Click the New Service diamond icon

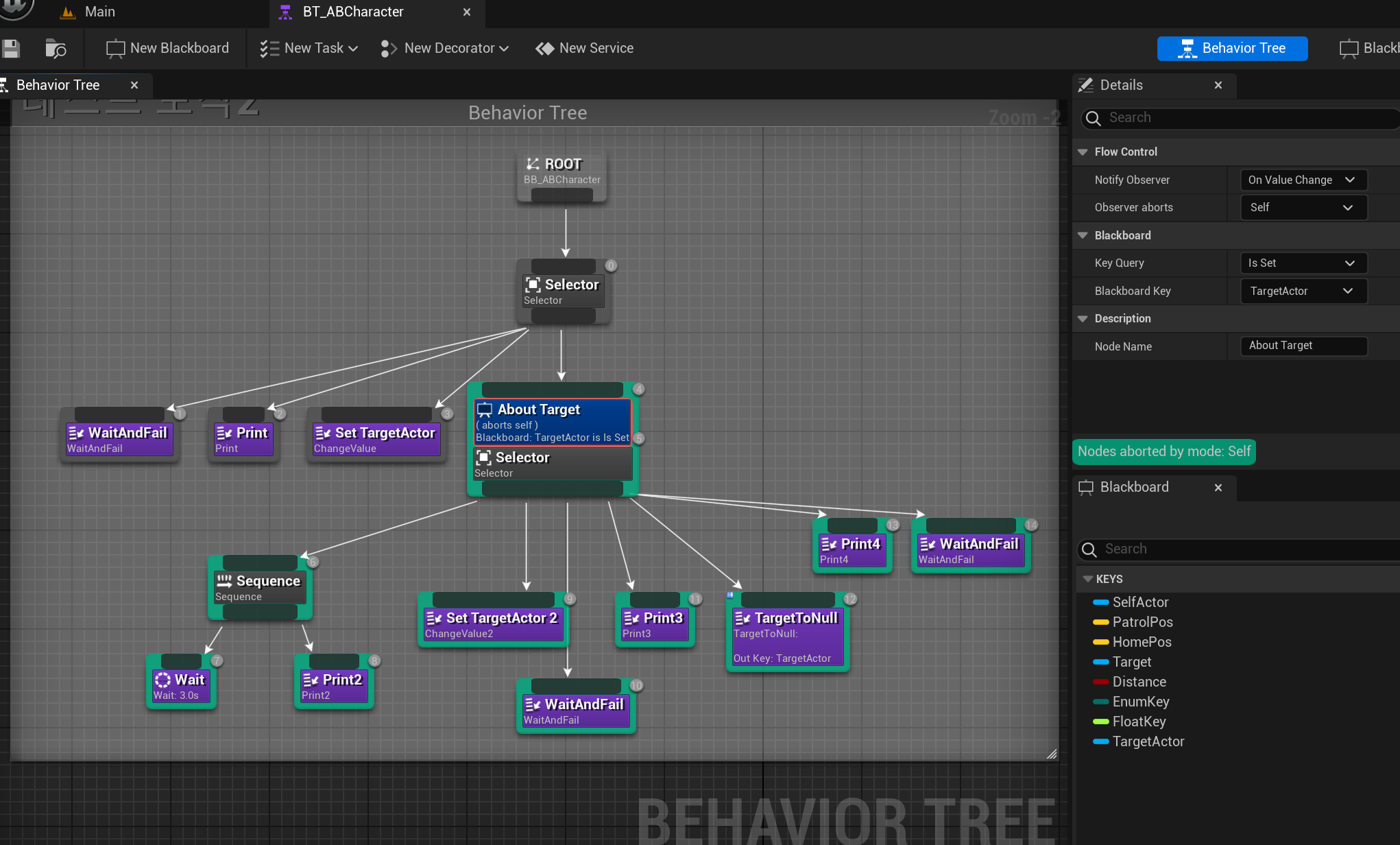click(545, 49)
